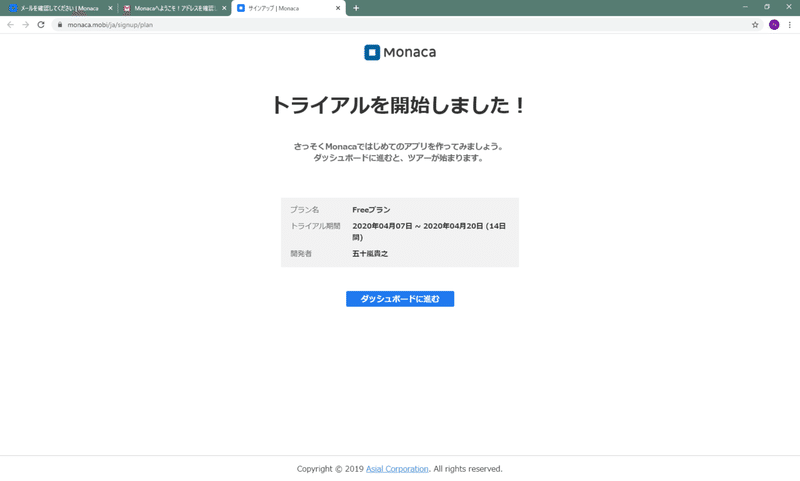
Task: Switch to the Monacaへようこそ tab
Action: [174, 8]
